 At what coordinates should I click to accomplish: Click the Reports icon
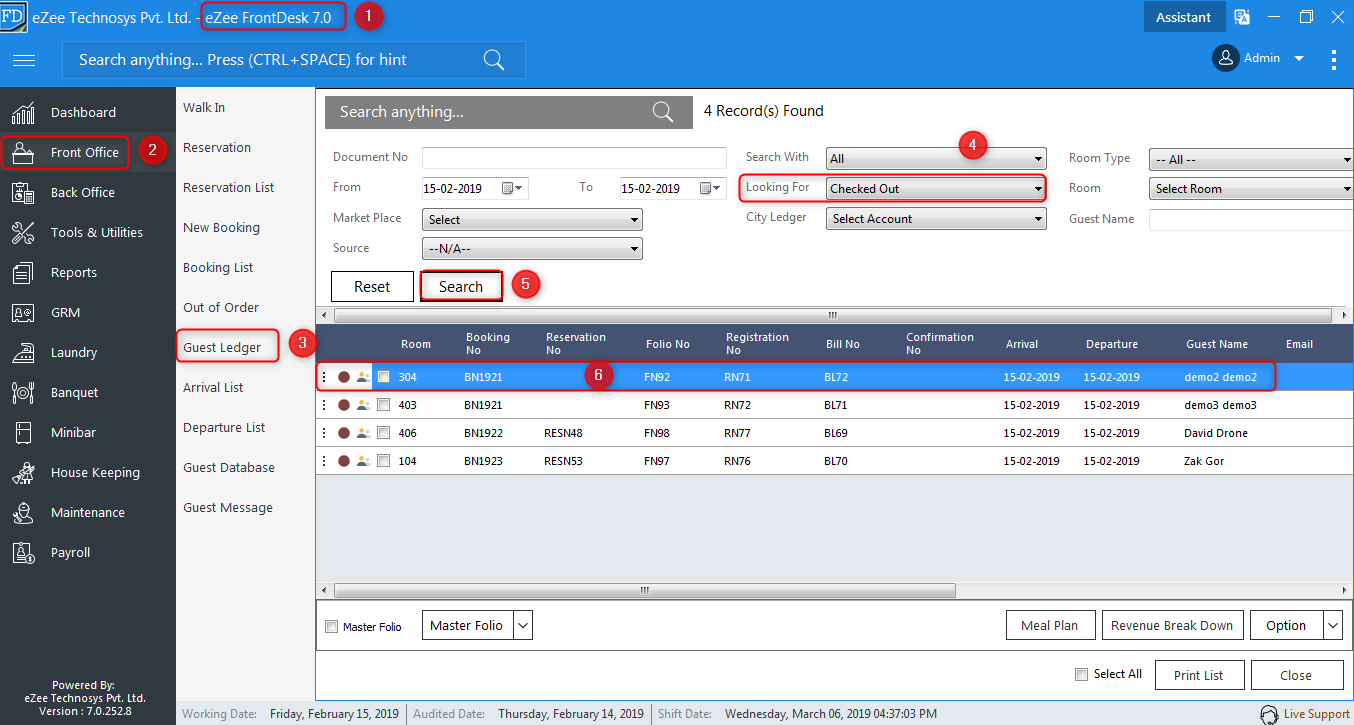23,272
